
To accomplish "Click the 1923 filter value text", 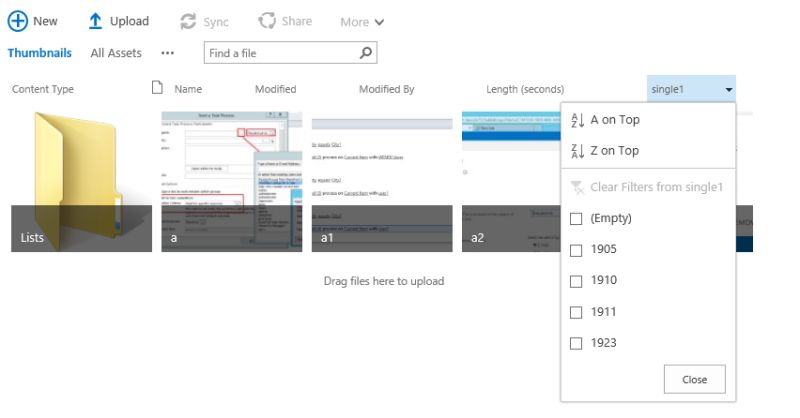I will [604, 342].
